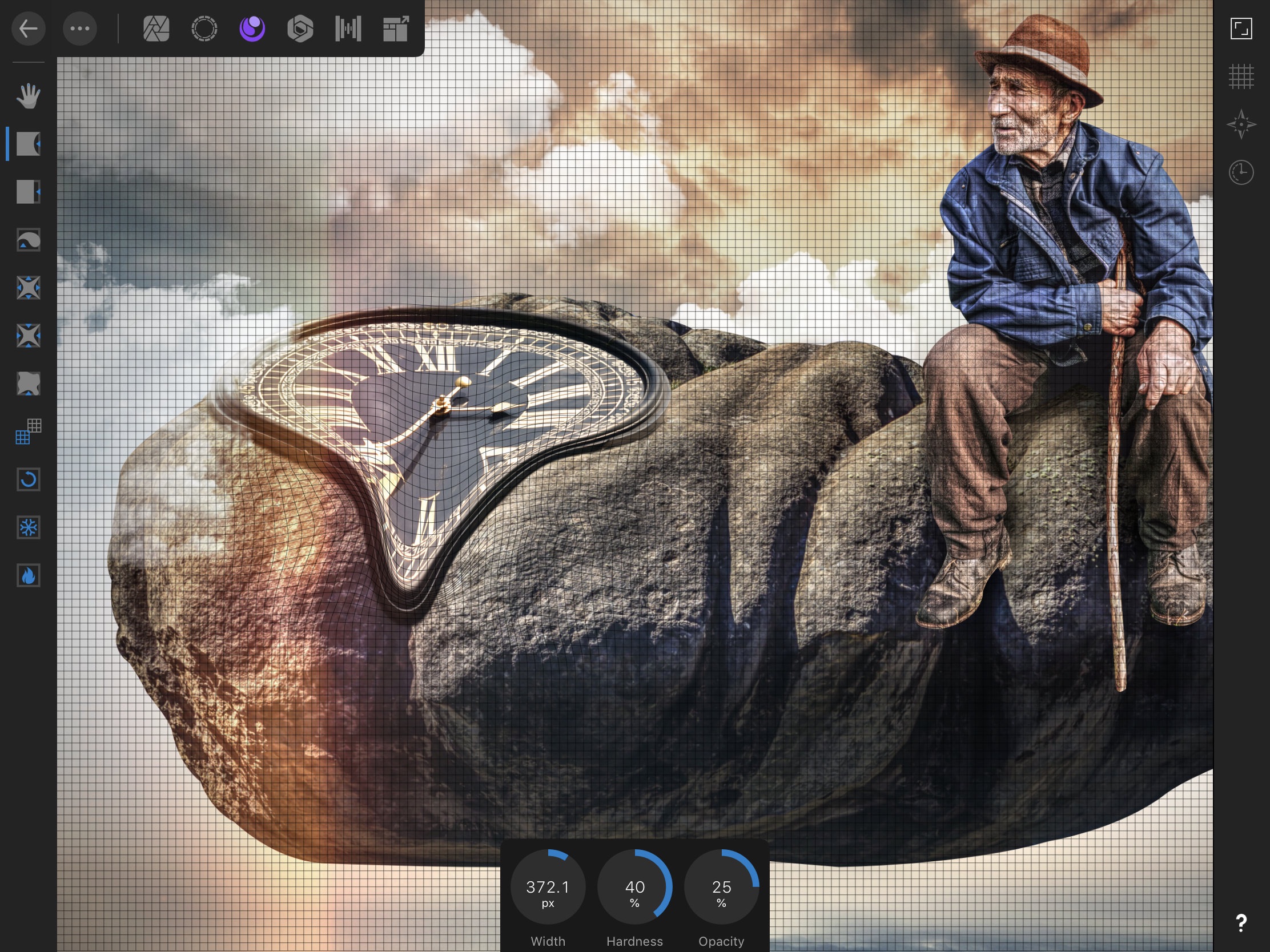Adjust the brush Width dial
This screenshot has width=1270, height=952.
point(548,886)
